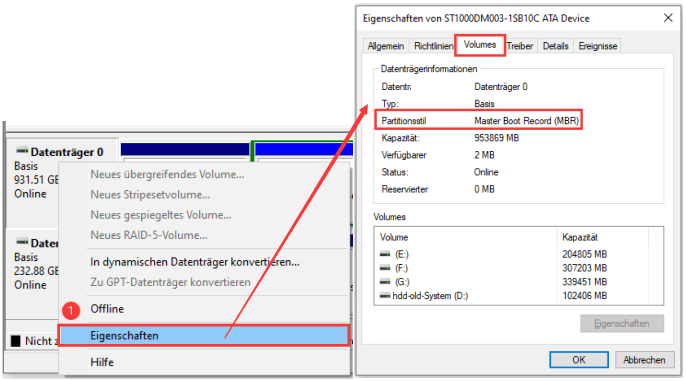Click the Abbrechen button
The height and width of the screenshot is (381, 686).
coord(644,360)
